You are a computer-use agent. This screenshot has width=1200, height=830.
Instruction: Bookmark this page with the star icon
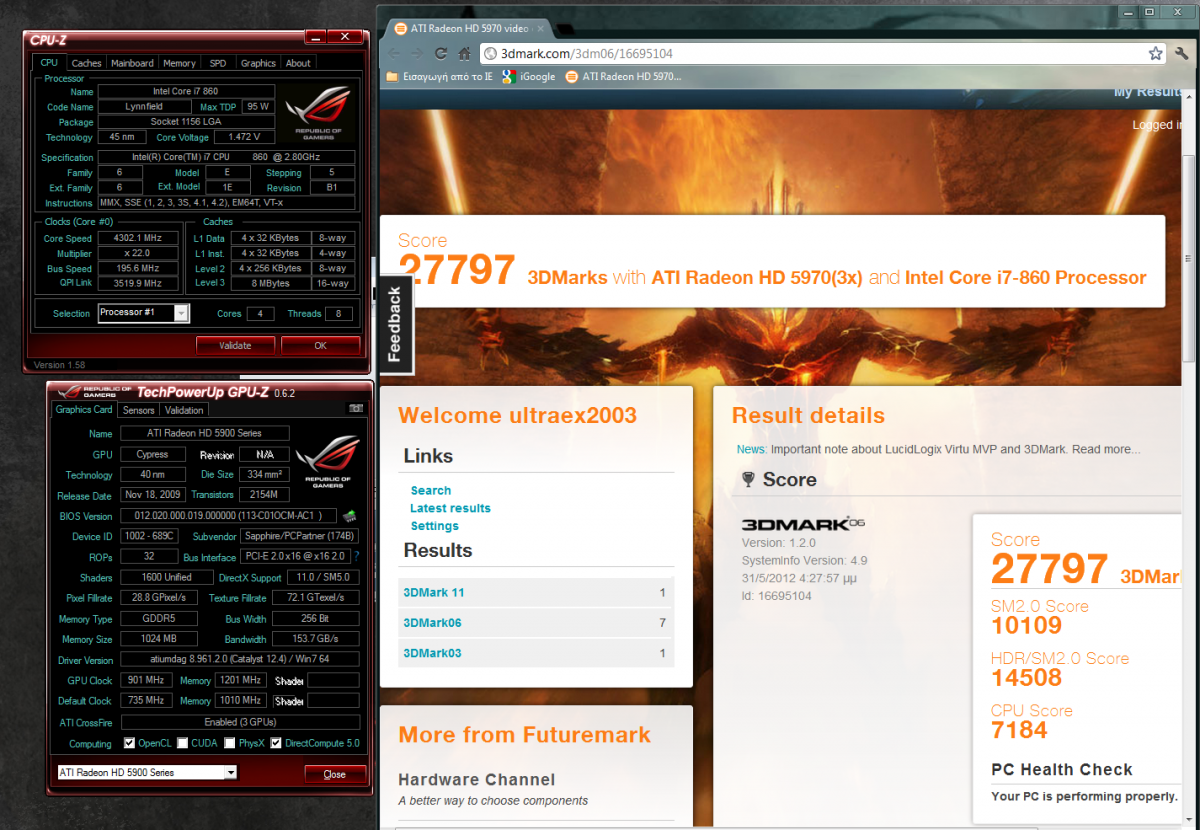pos(1155,53)
